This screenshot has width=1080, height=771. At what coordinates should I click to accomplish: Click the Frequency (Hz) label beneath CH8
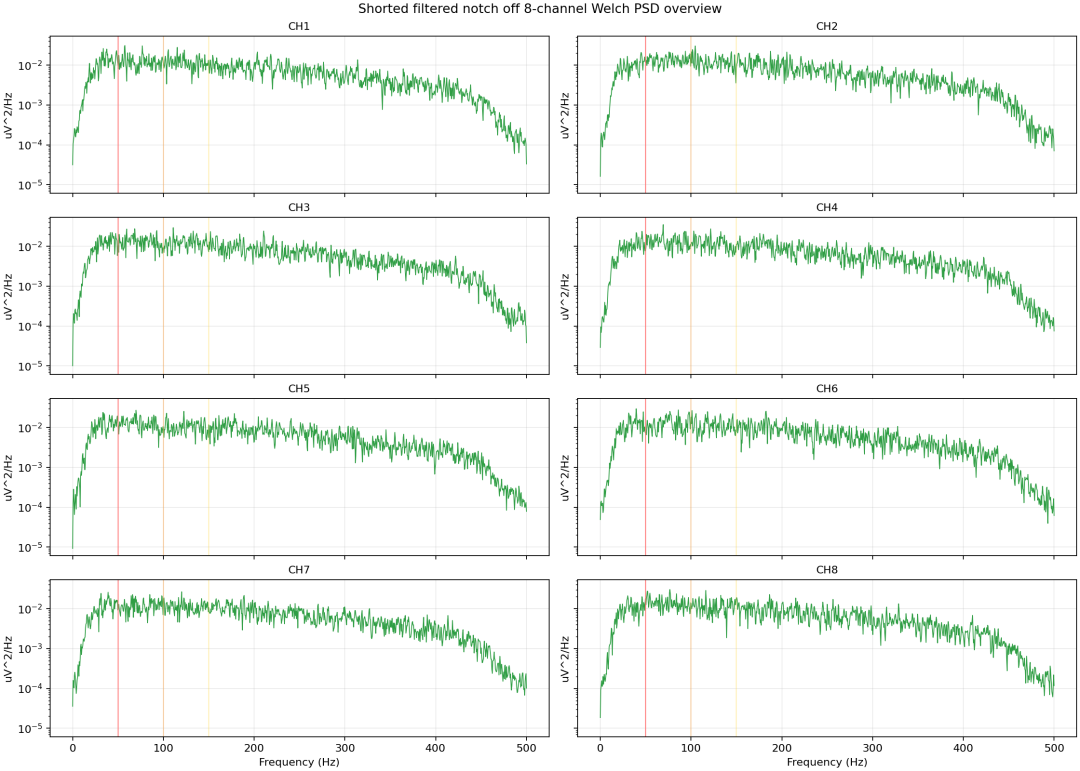click(x=827, y=762)
